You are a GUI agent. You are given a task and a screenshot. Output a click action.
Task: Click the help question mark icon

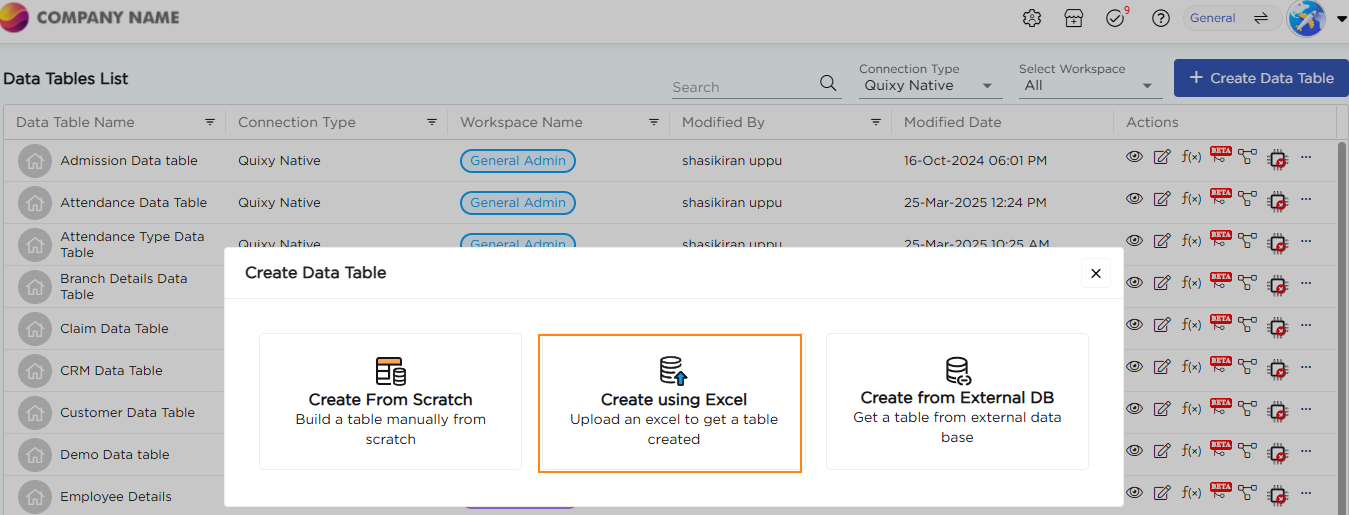pyautogui.click(x=1160, y=18)
